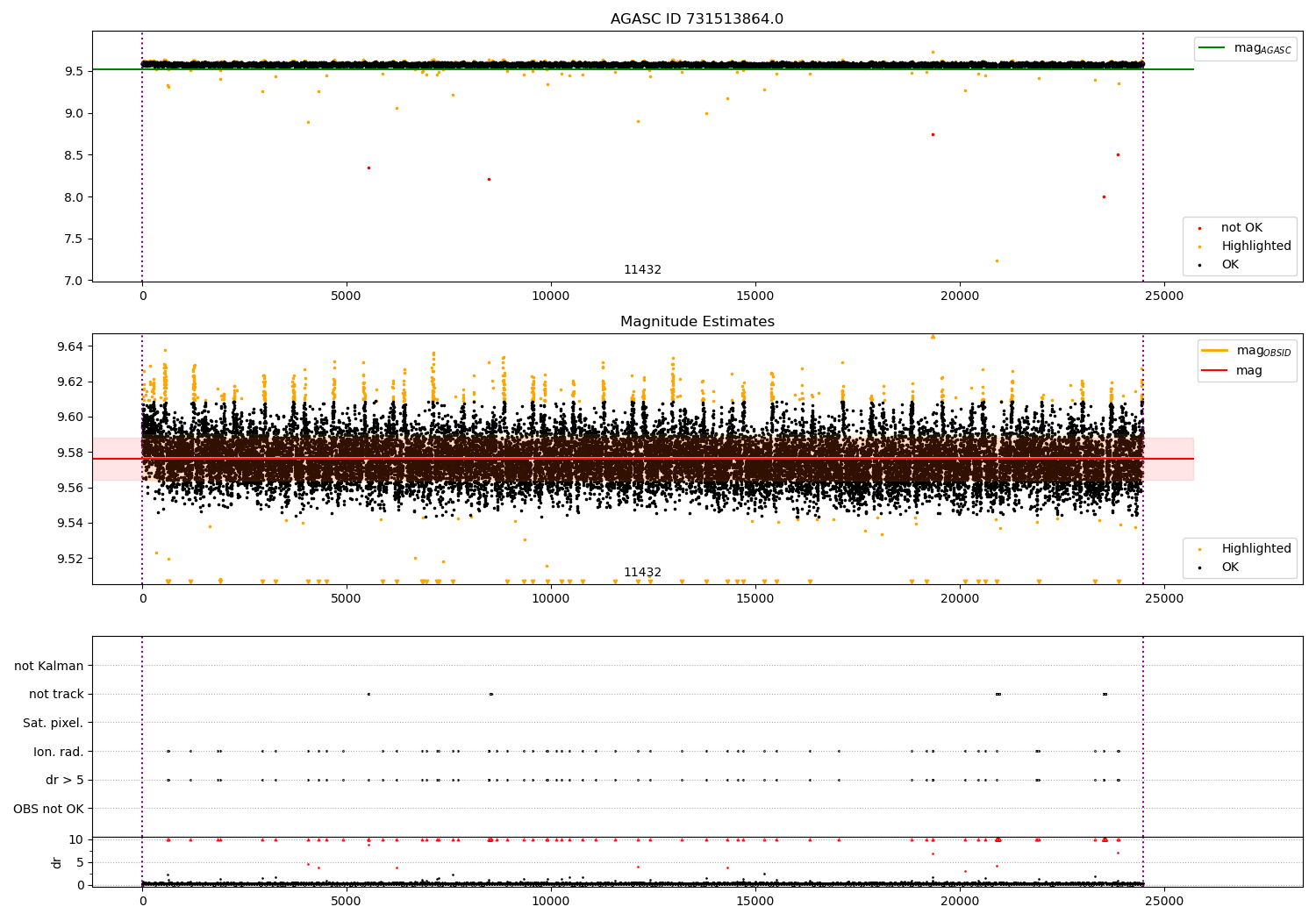Viewport: 1316px width, 921px height.
Task: Click the title 'AGASC ID 731513864.0'
Action: coord(697,19)
